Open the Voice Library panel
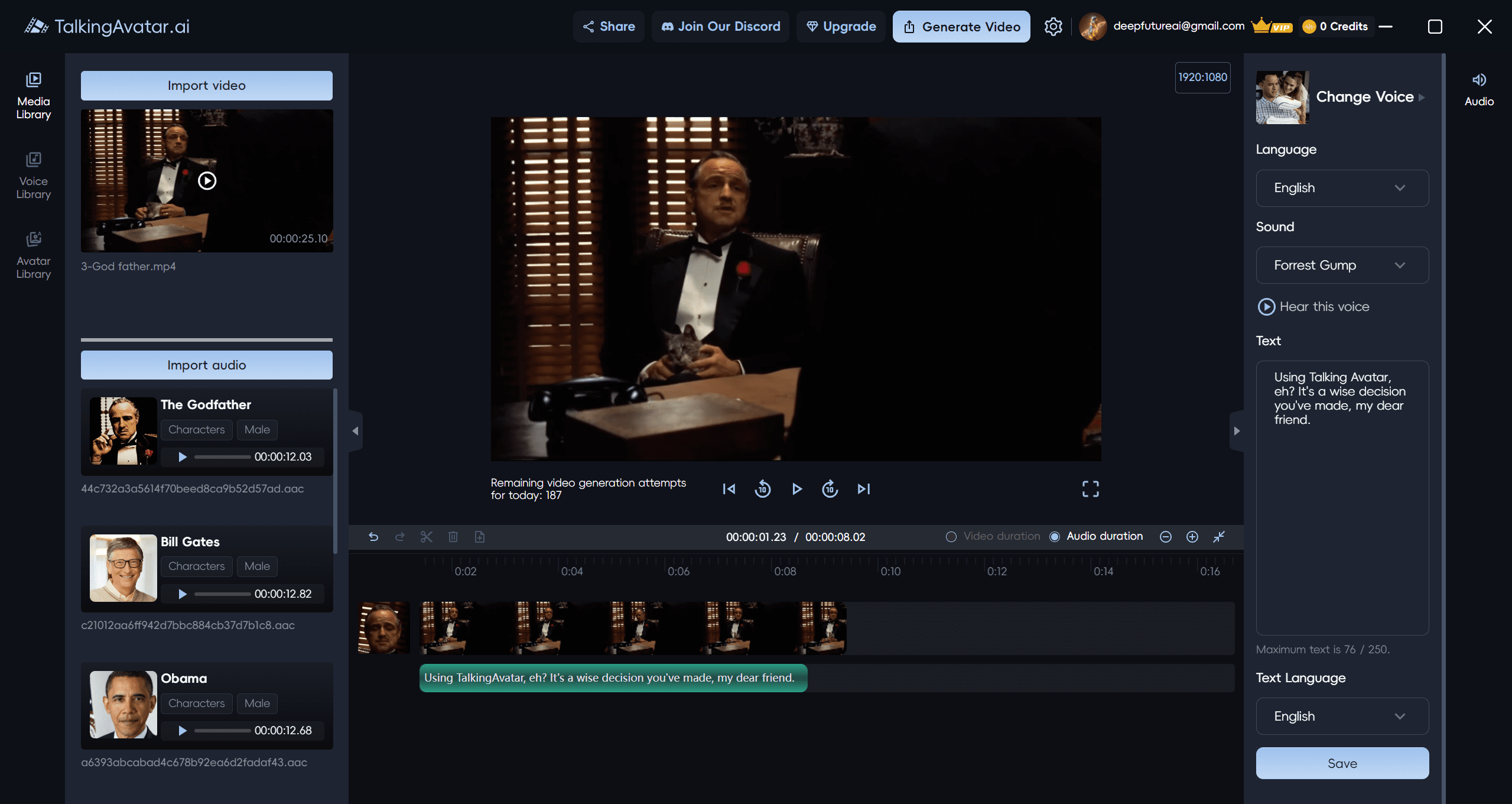 point(33,176)
